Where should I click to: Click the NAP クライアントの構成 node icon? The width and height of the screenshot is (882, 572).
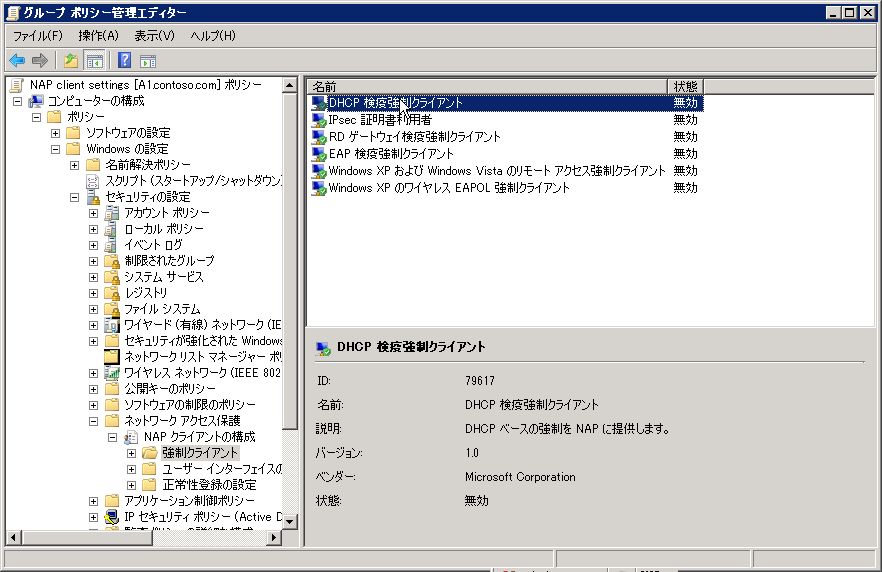tap(131, 437)
